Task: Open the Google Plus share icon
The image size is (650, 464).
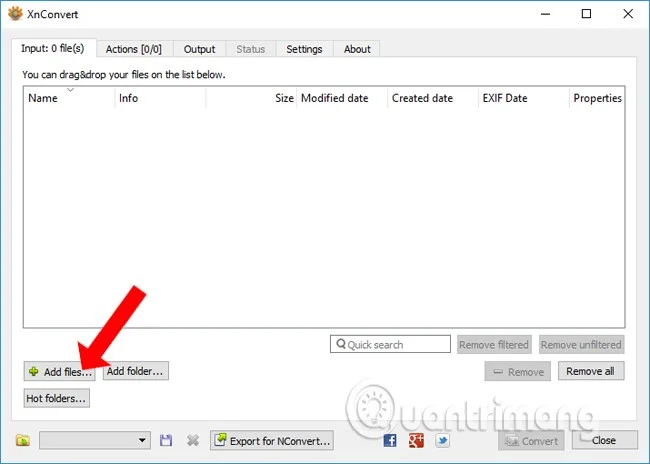Action: point(416,440)
